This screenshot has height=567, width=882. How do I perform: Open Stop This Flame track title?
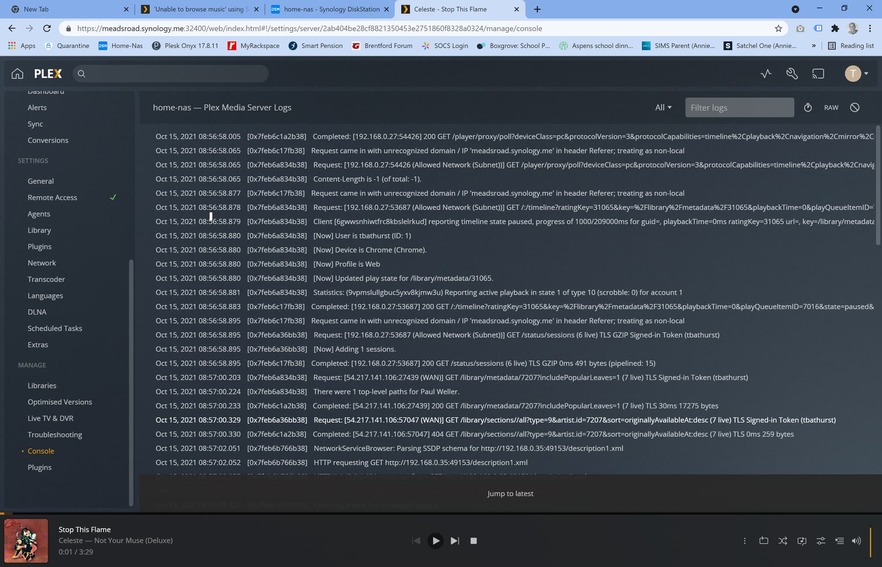click(x=84, y=529)
